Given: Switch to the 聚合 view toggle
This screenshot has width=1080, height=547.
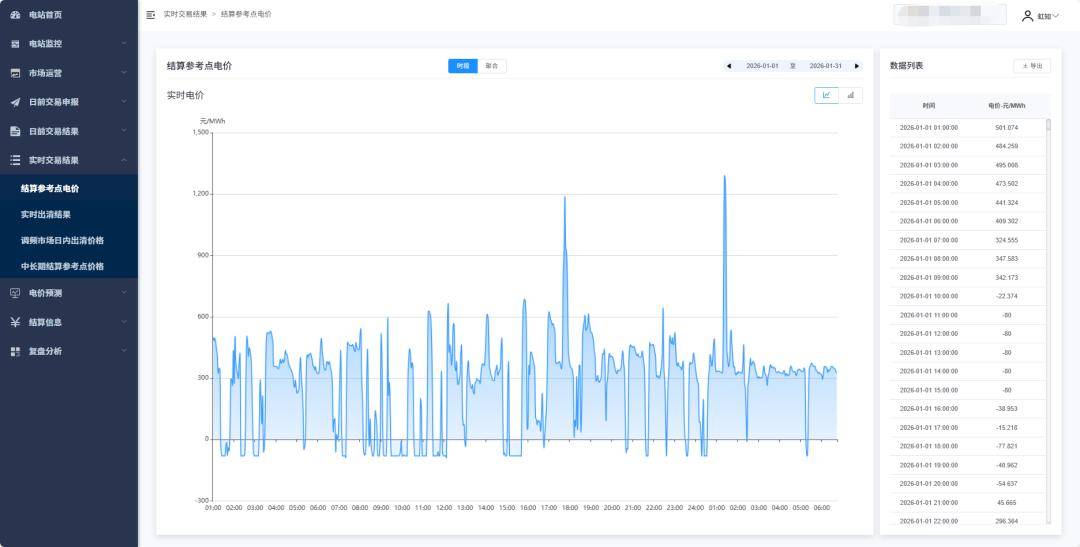Looking at the screenshot, I should click(x=492, y=66).
